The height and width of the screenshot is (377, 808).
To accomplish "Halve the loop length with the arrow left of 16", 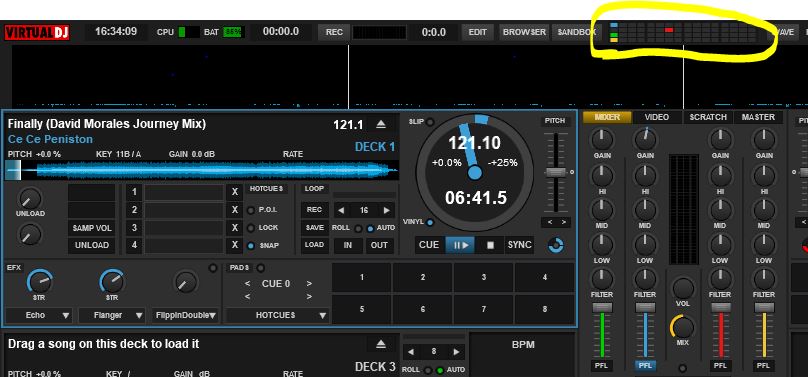I will pos(341,211).
